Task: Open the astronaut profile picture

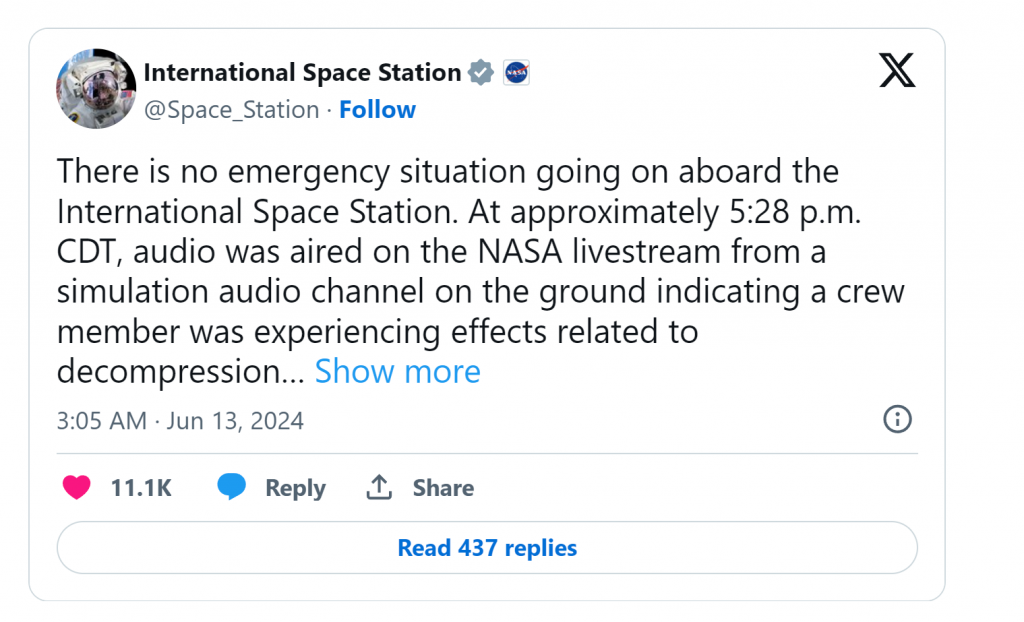Action: click(x=96, y=89)
